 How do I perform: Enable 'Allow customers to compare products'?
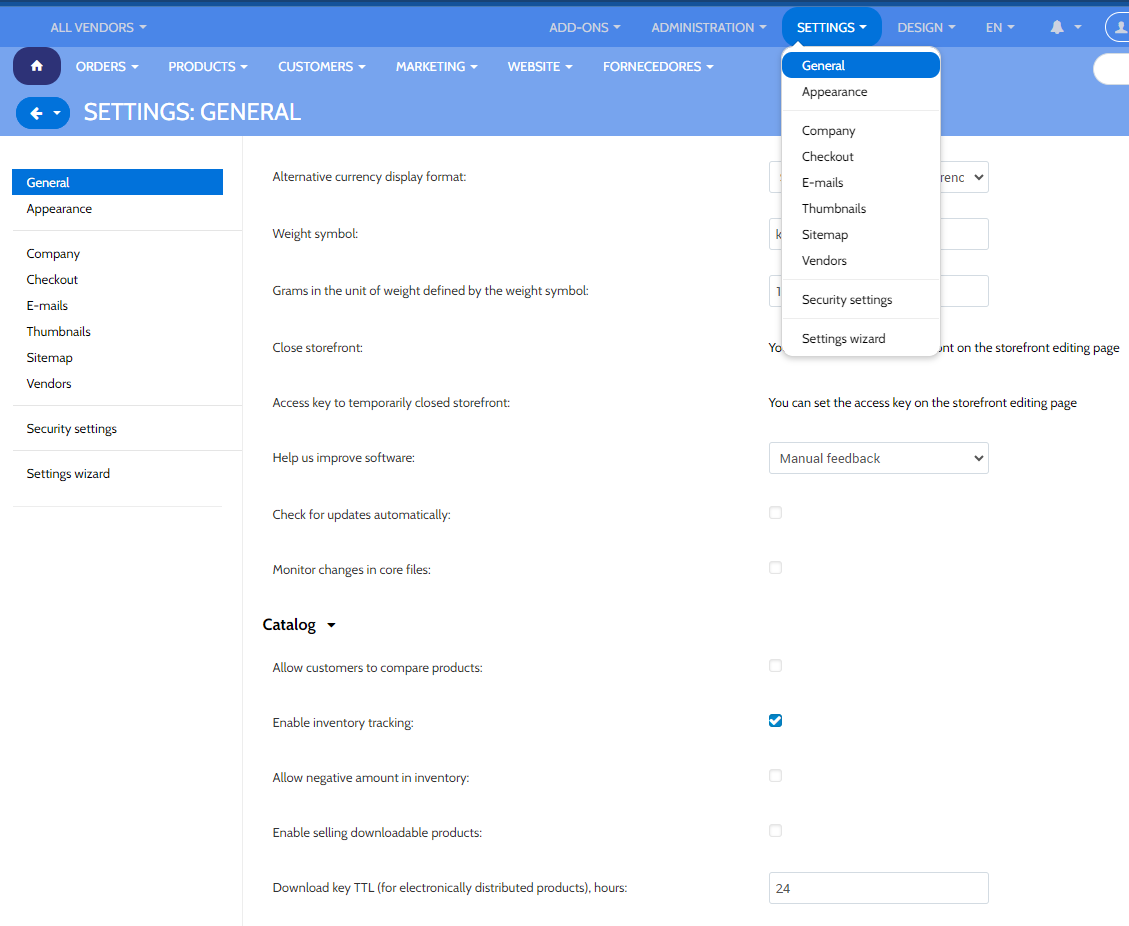(x=775, y=665)
